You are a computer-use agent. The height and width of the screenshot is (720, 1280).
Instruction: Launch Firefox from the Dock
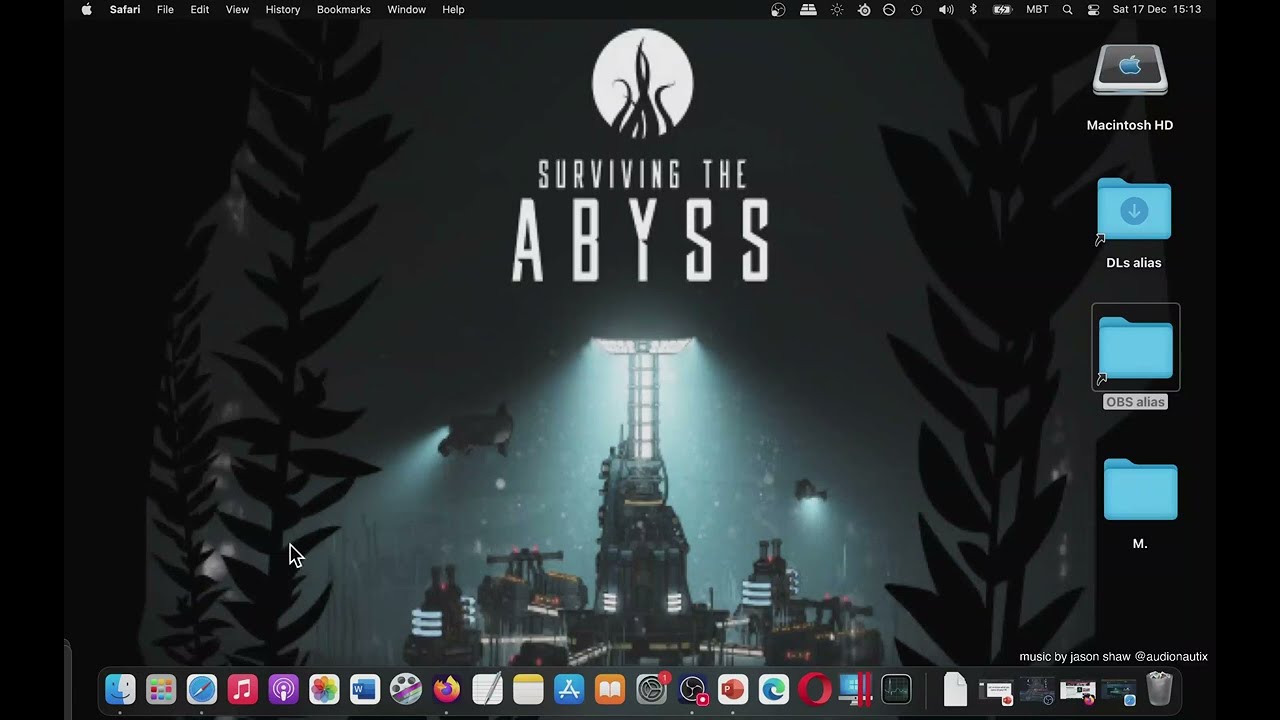[x=447, y=689]
